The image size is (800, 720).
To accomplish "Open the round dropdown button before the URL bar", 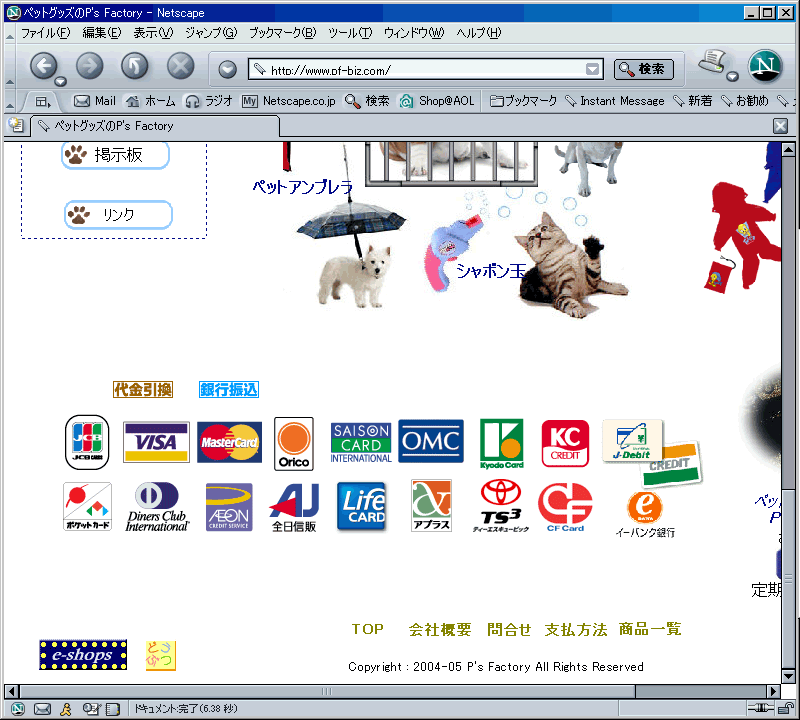I will click(228, 69).
